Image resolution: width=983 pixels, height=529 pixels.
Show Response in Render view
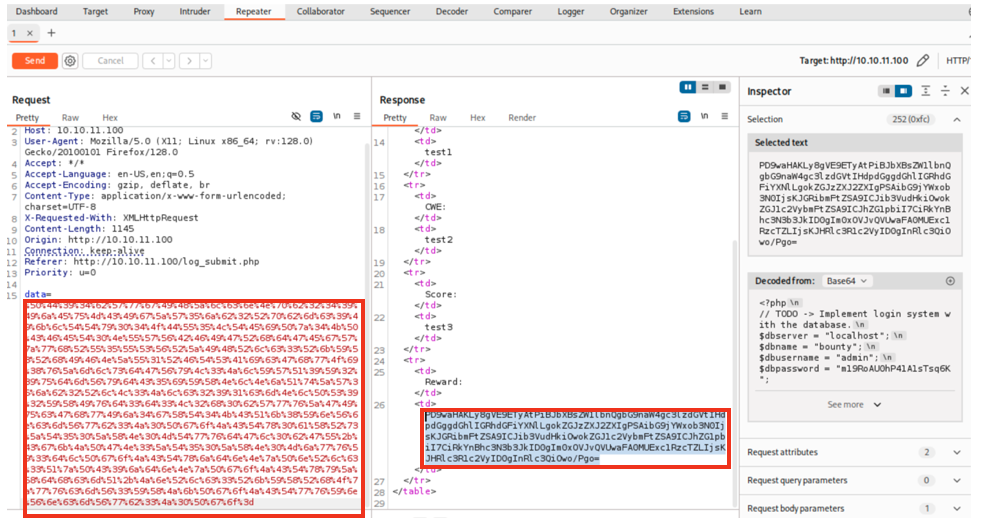click(x=522, y=117)
